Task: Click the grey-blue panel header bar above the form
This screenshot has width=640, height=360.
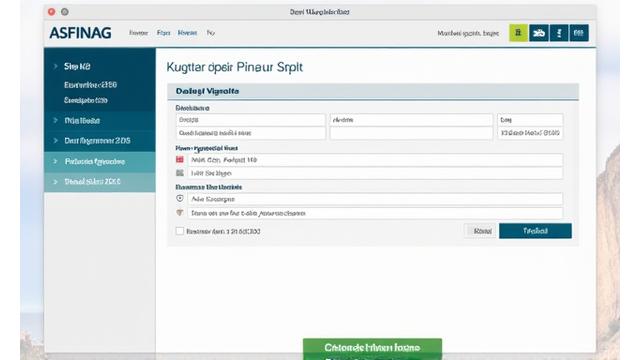Action: 373,91
